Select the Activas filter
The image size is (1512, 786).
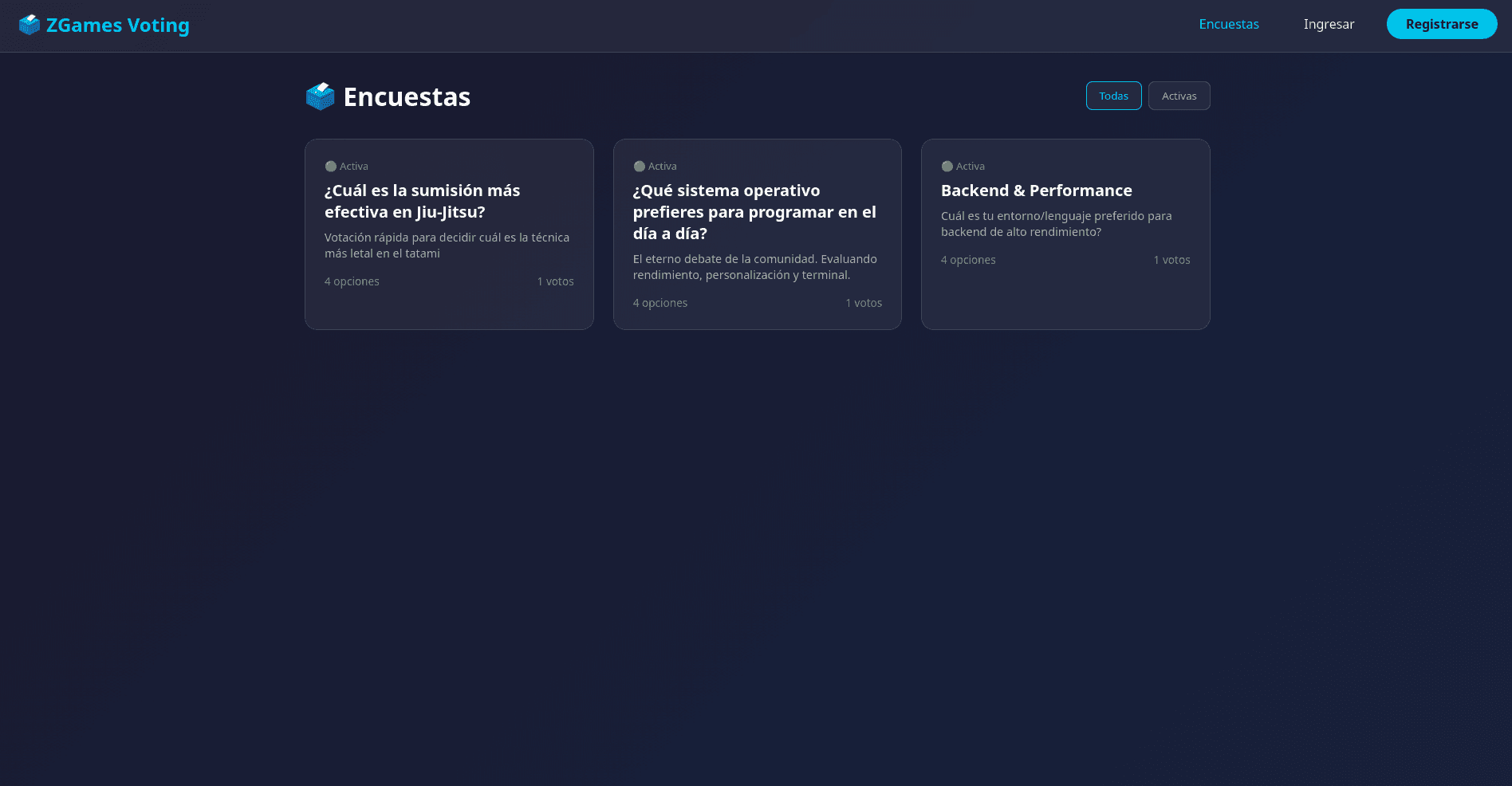[x=1179, y=96]
